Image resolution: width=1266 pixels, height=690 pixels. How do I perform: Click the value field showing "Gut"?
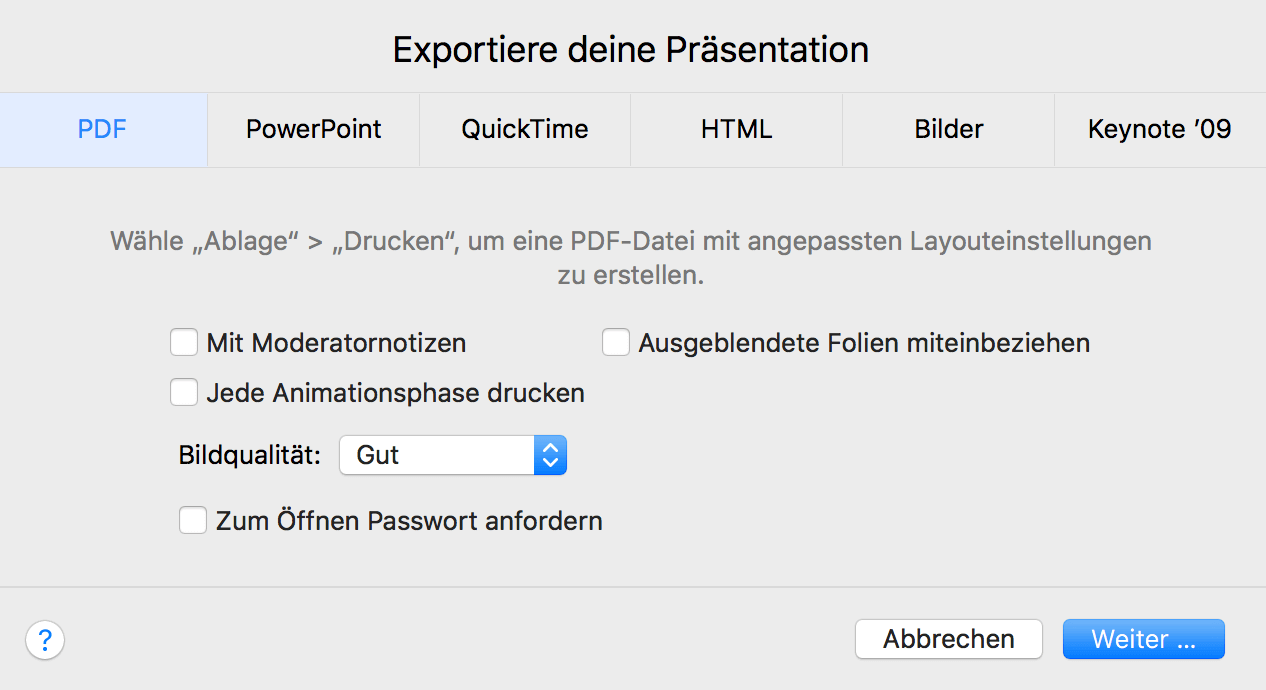coord(430,455)
